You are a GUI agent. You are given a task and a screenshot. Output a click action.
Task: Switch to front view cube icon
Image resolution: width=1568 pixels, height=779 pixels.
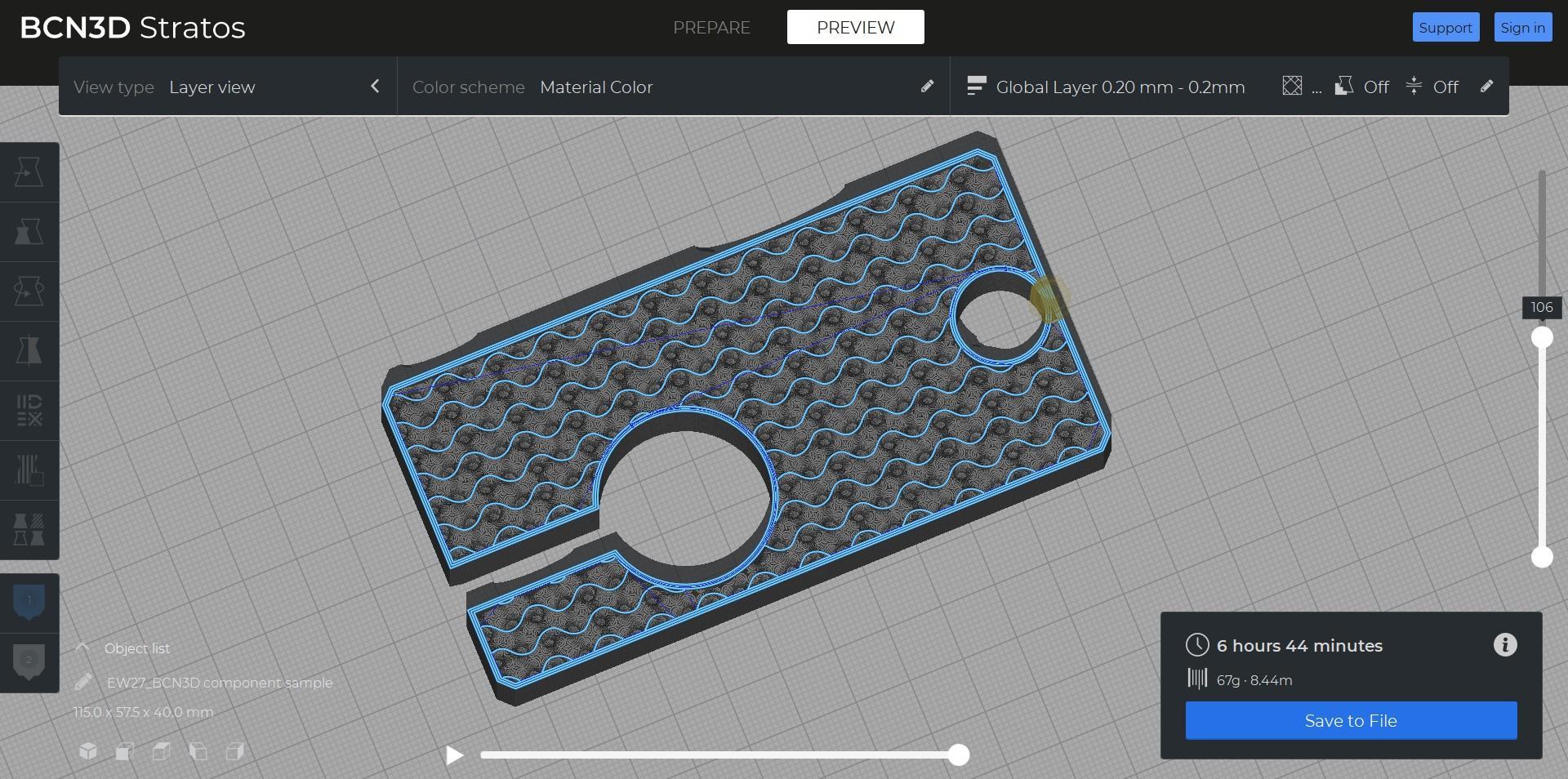125,751
